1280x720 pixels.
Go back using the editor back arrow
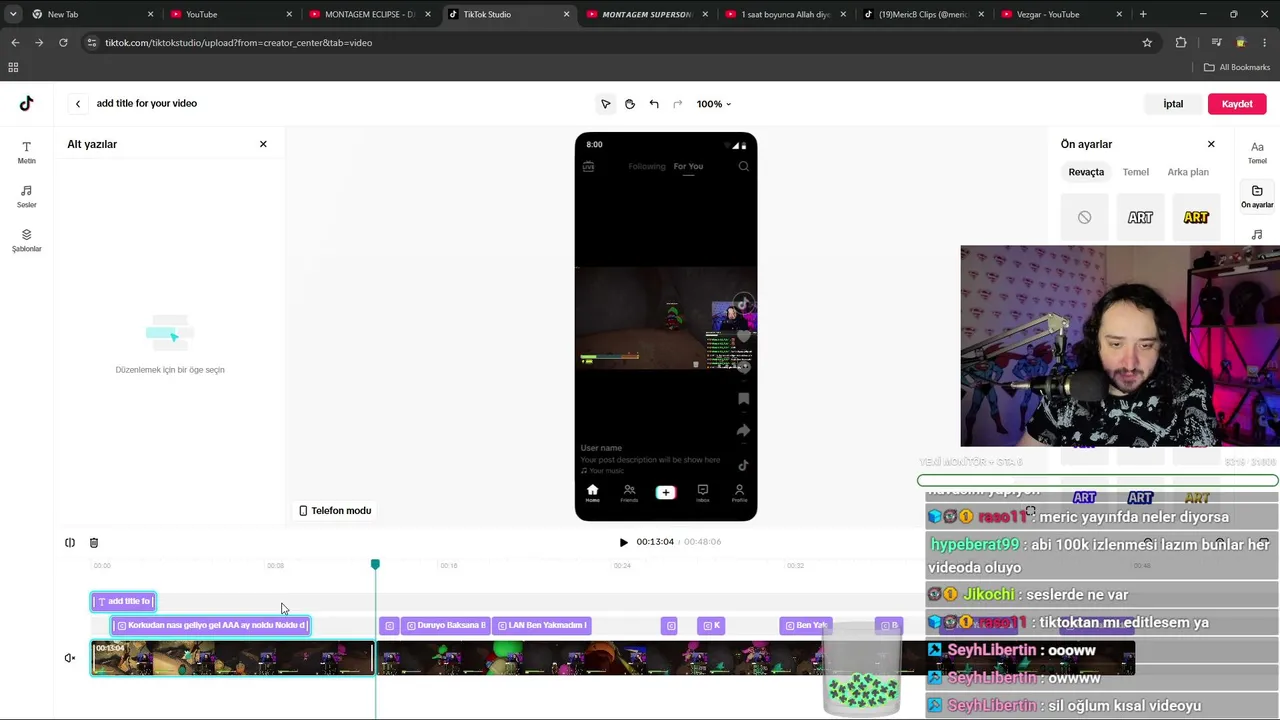pos(77,103)
